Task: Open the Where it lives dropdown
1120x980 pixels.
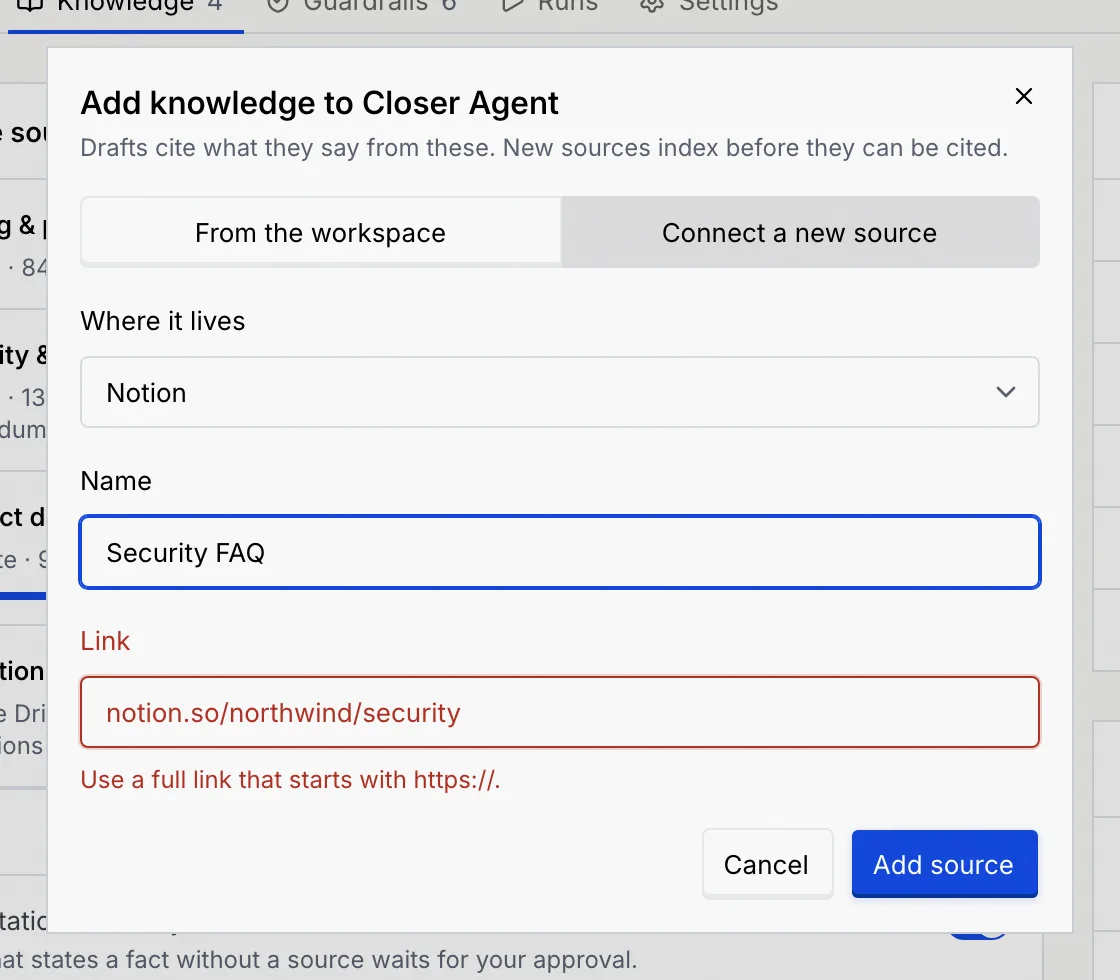Action: point(560,392)
